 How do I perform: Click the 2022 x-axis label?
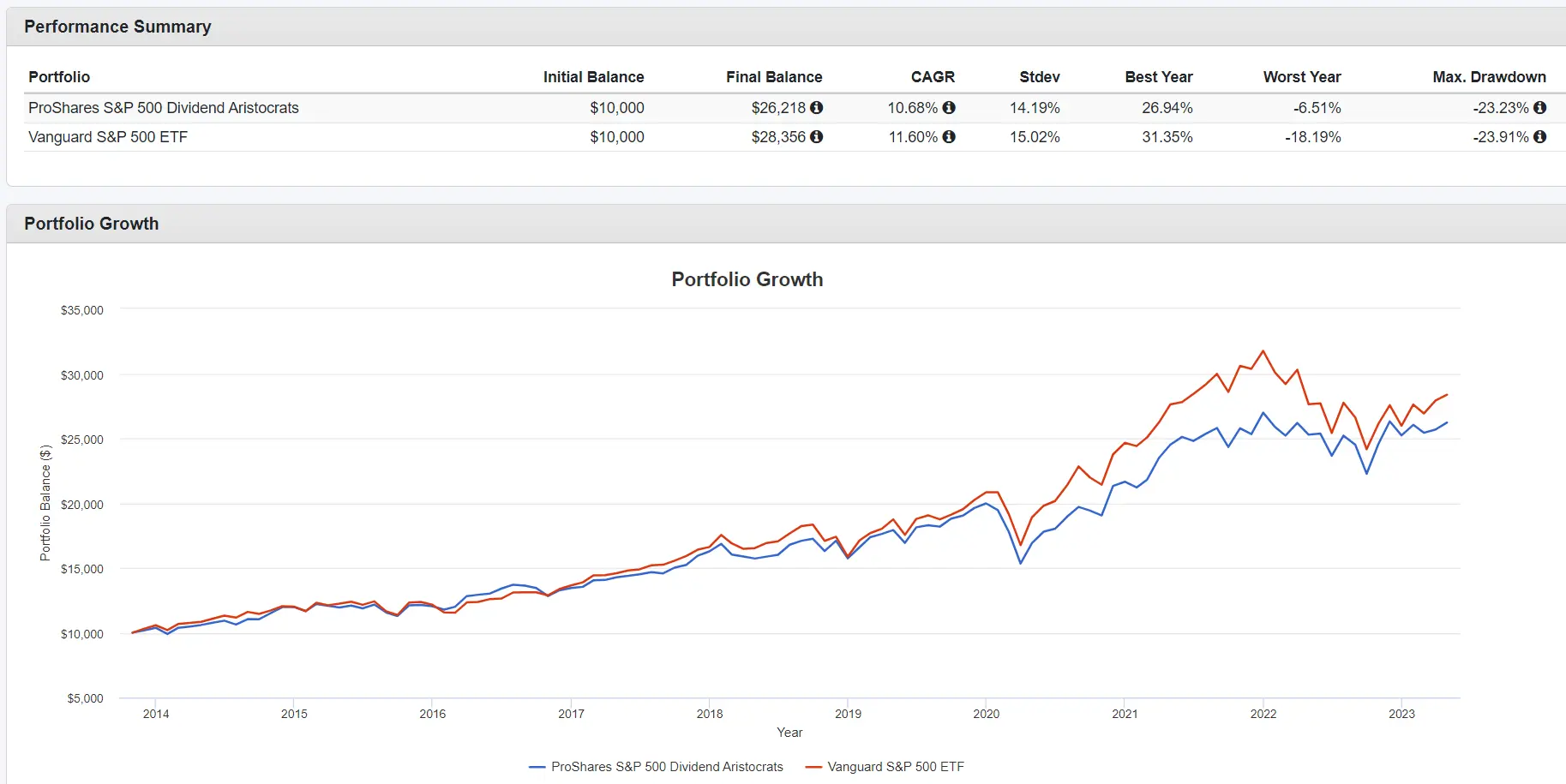pos(1263,714)
